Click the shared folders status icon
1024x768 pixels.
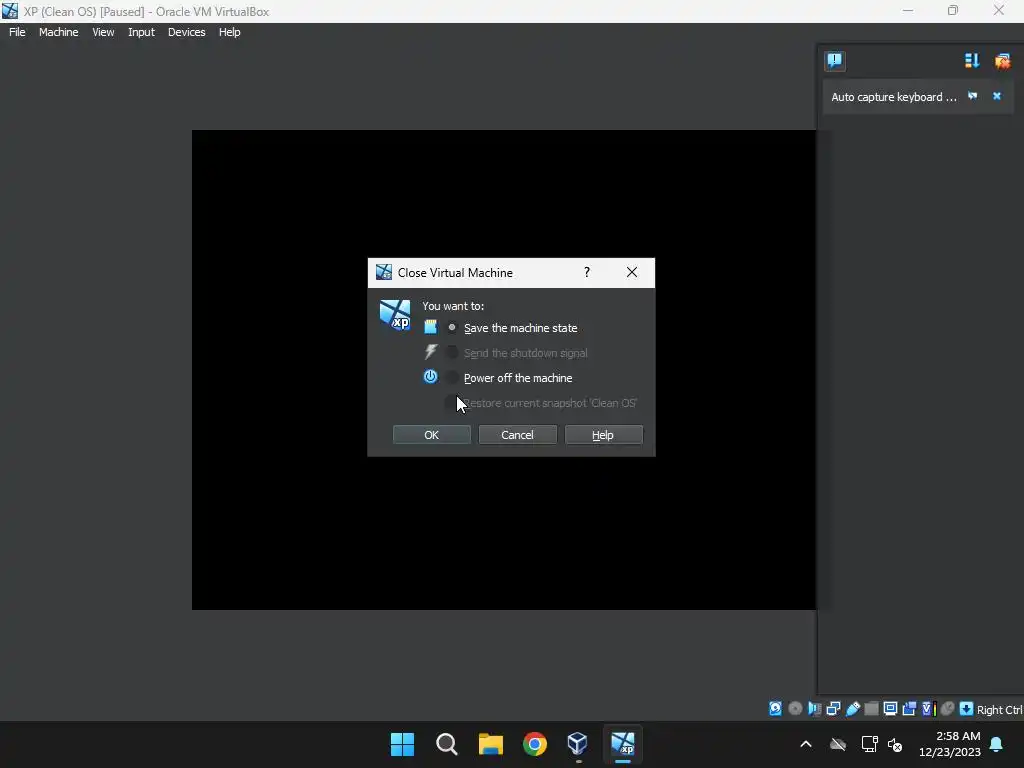[871, 709]
